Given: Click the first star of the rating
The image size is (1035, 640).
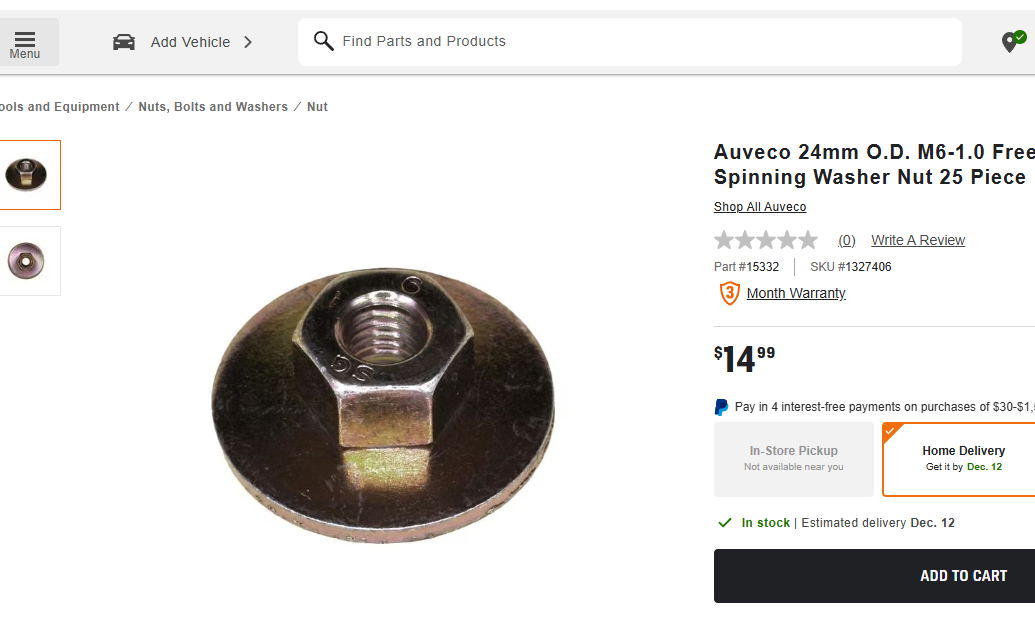Looking at the screenshot, I should (x=723, y=239).
